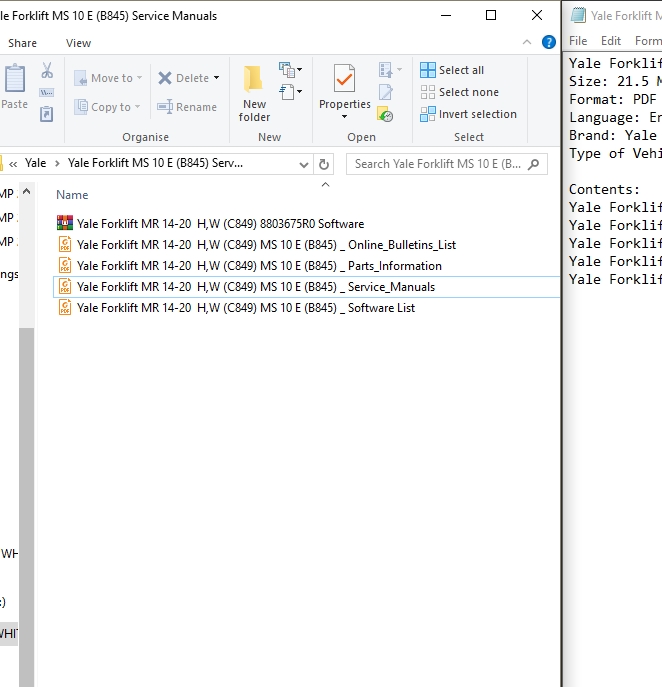662x687 pixels.
Task: Click Select all
Action: [452, 70]
